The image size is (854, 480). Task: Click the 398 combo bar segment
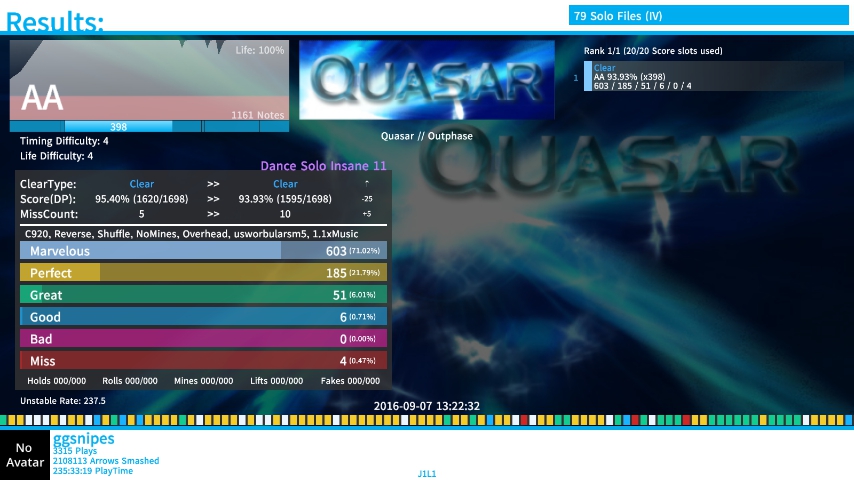pyautogui.click(x=118, y=127)
